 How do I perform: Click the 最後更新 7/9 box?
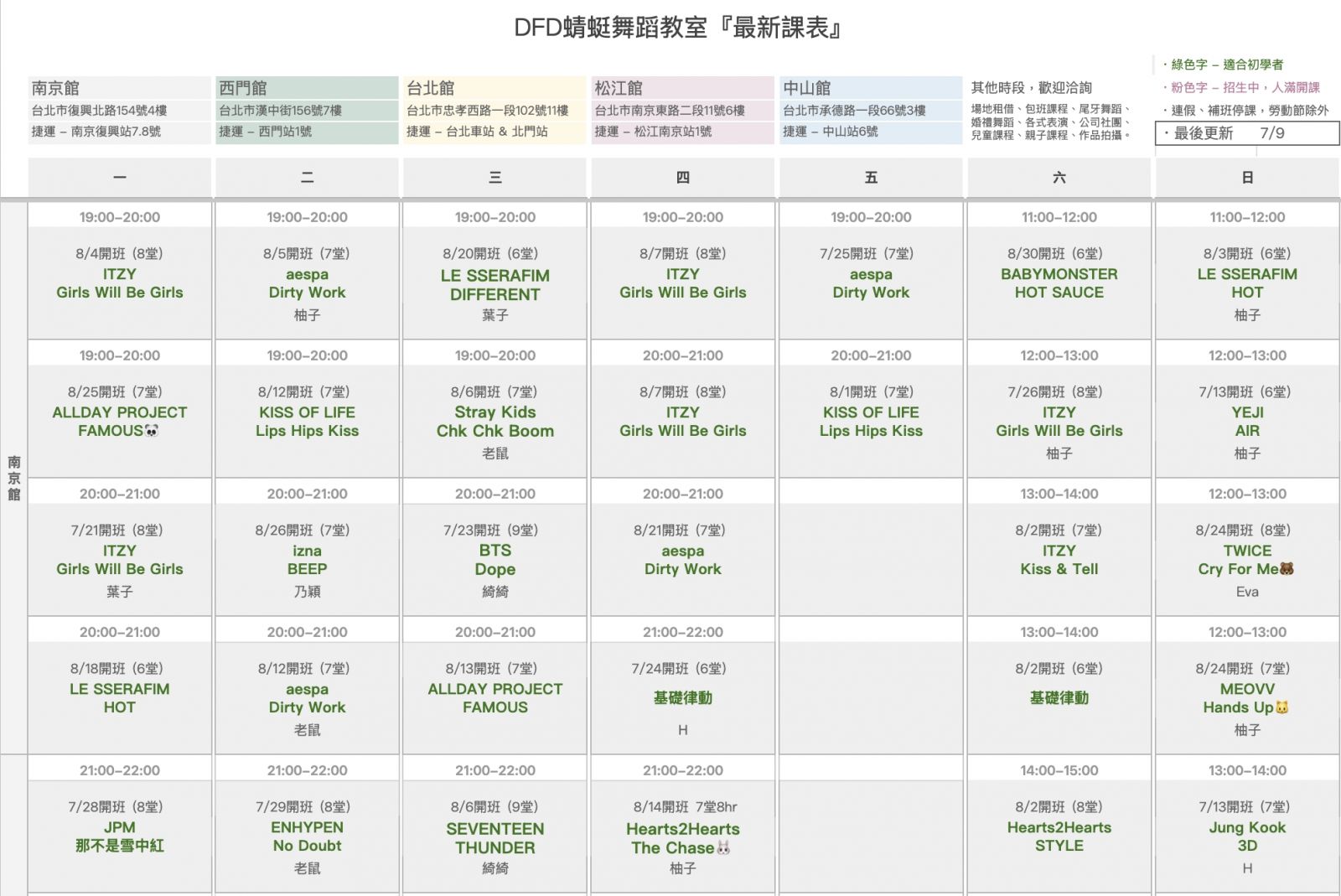click(x=1247, y=133)
